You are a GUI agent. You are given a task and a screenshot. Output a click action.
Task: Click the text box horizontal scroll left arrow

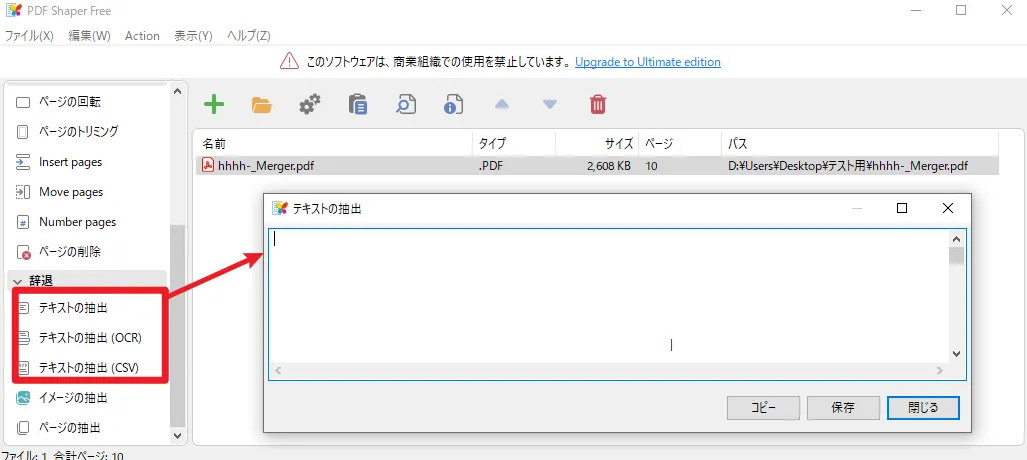[278, 371]
